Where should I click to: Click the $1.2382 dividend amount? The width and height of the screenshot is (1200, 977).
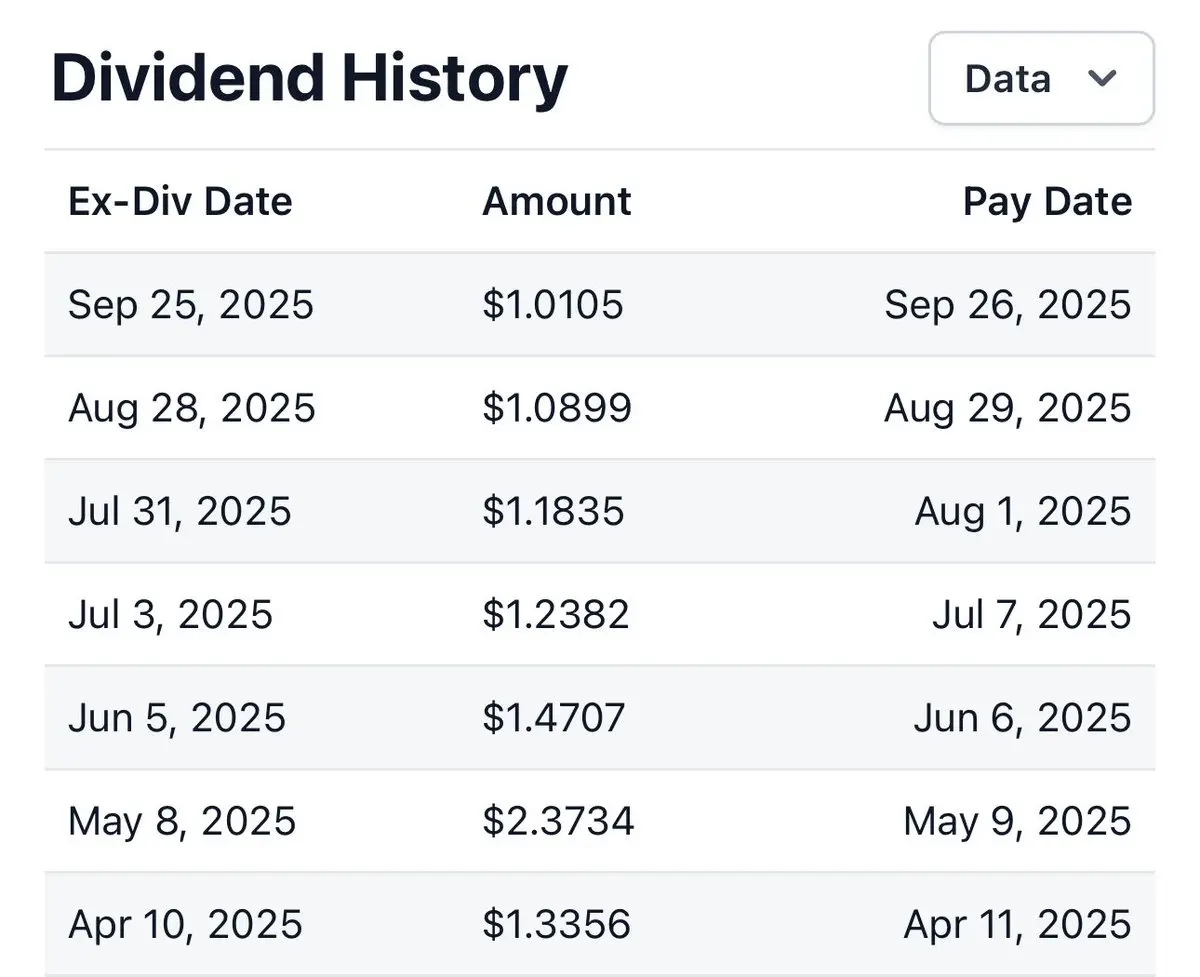click(556, 614)
